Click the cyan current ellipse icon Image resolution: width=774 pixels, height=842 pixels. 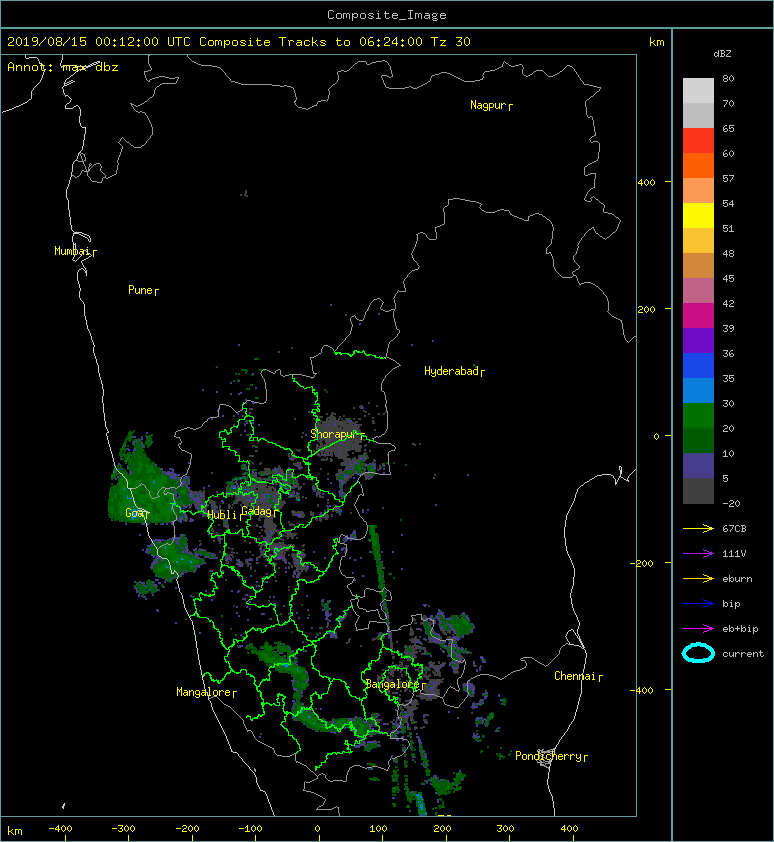698,653
